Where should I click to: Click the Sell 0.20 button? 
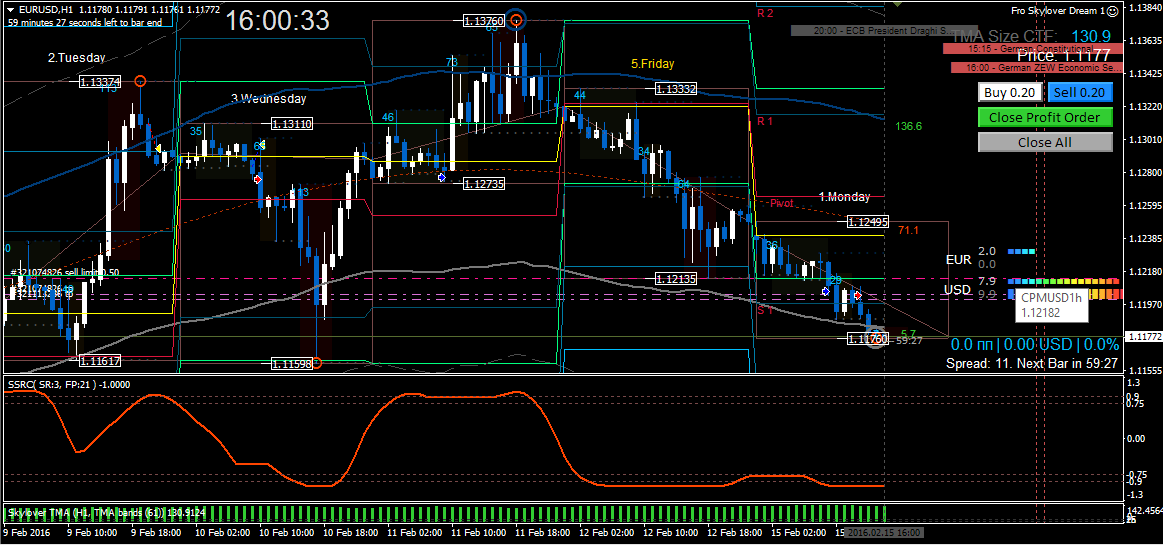(1080, 93)
